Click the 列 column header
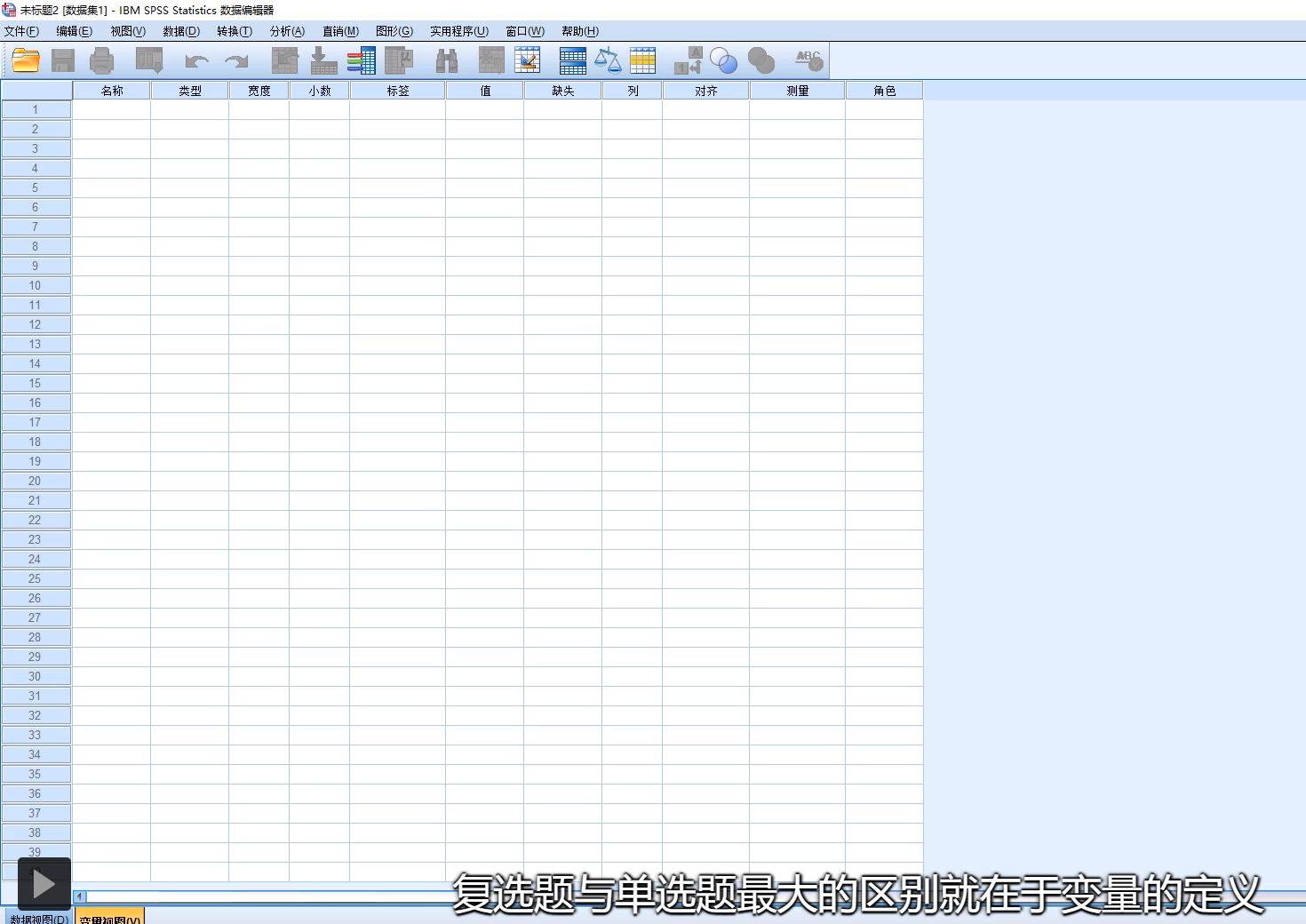Image resolution: width=1306 pixels, height=924 pixels. coord(633,91)
